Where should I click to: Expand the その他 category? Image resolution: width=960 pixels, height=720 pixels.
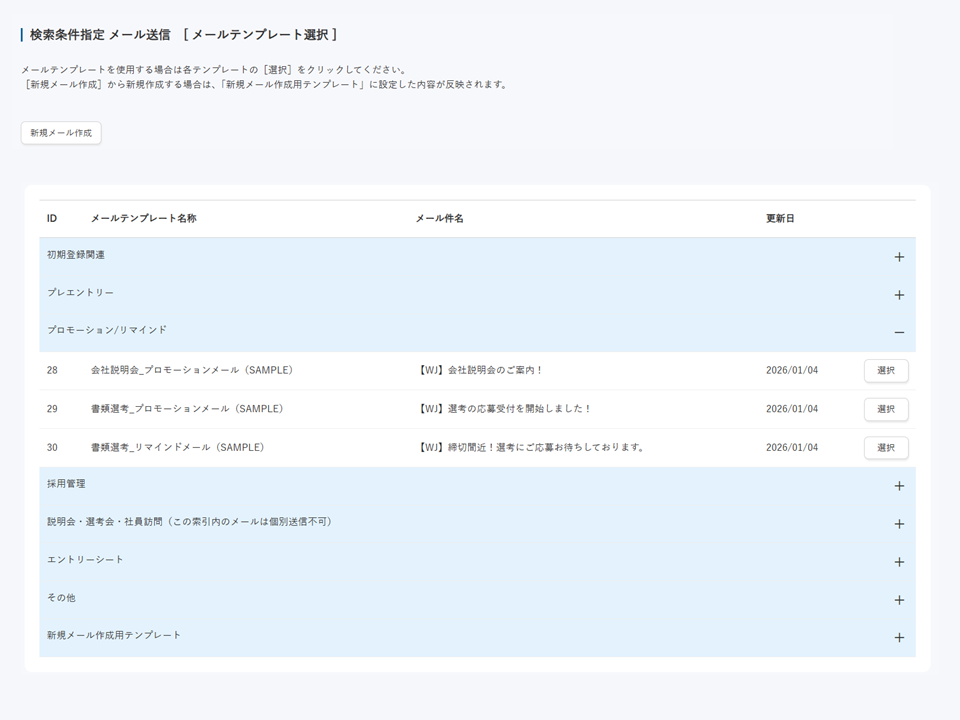pyautogui.click(x=899, y=598)
